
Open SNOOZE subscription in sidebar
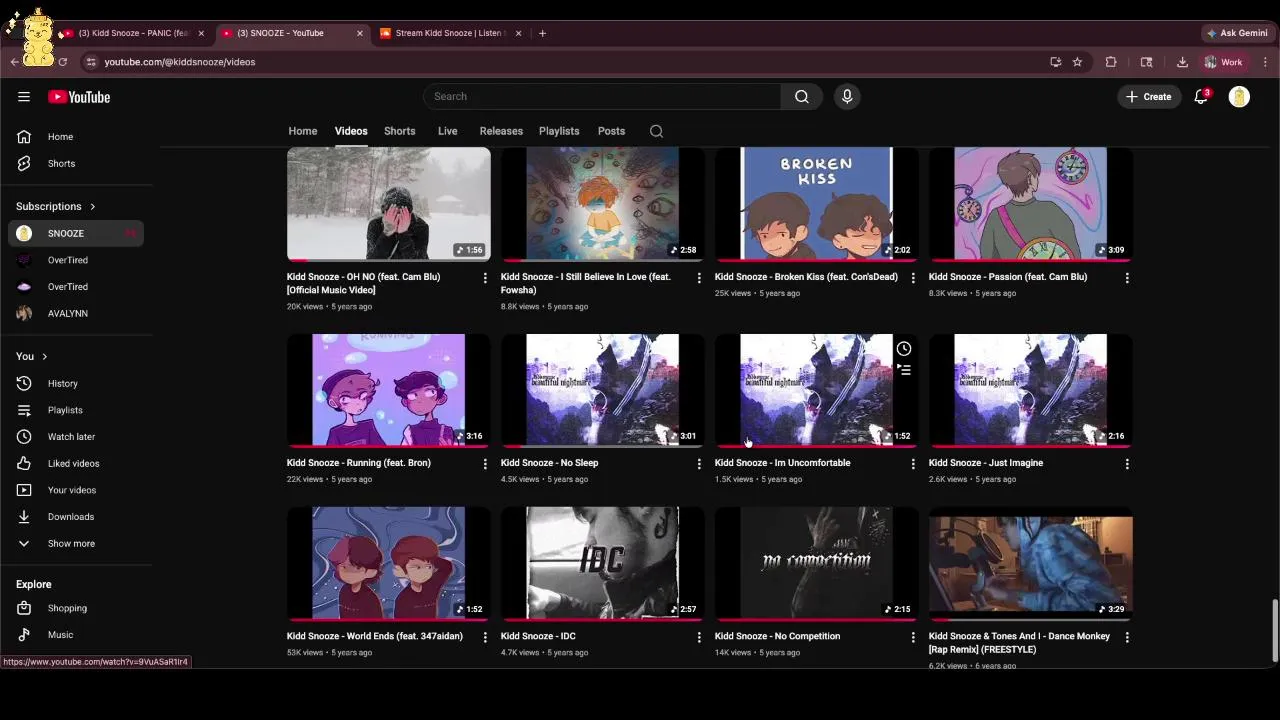tap(76, 234)
